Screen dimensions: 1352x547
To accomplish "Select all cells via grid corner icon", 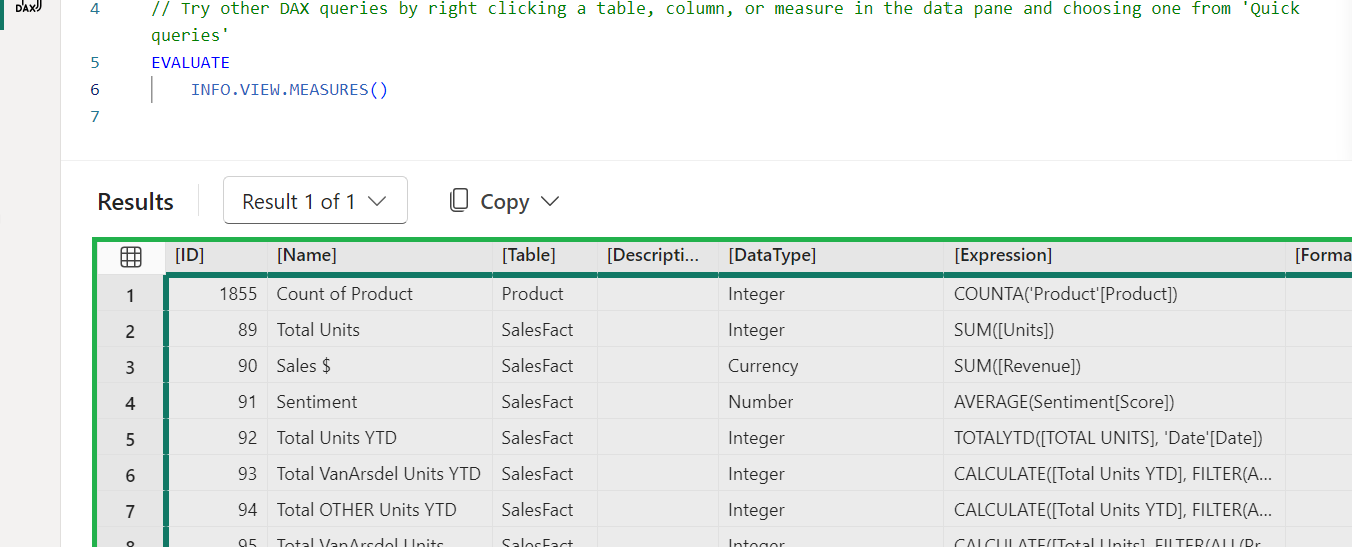I will (x=131, y=257).
